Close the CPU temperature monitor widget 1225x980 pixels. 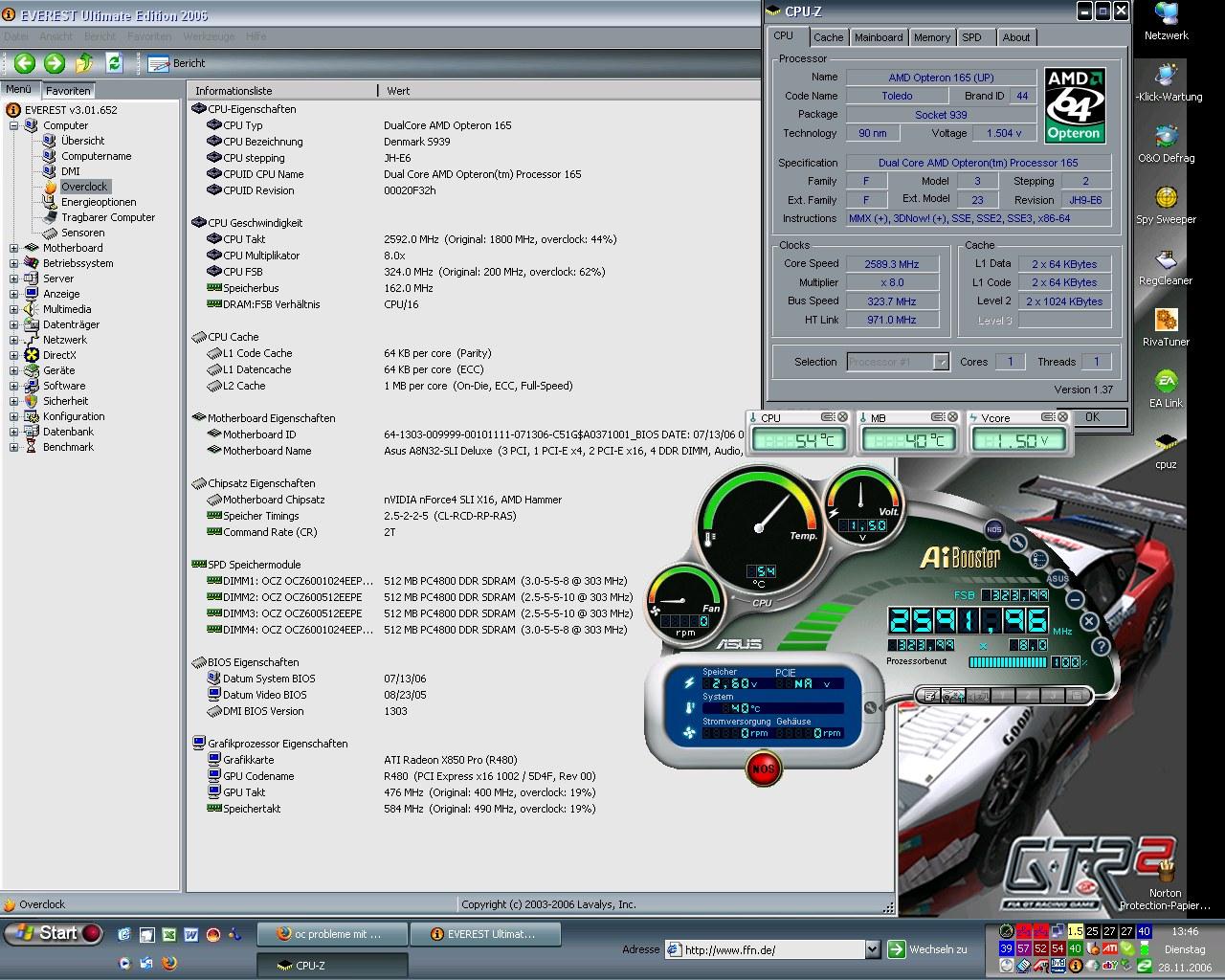click(842, 417)
